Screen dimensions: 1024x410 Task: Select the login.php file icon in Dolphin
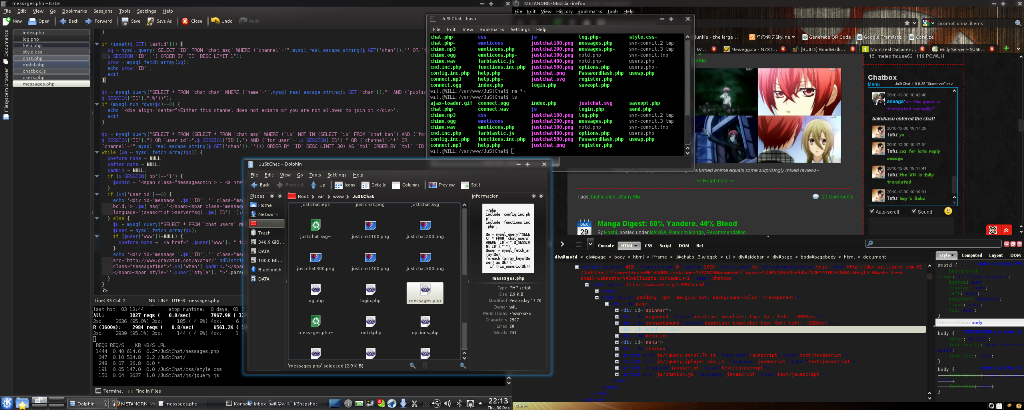pos(370,292)
